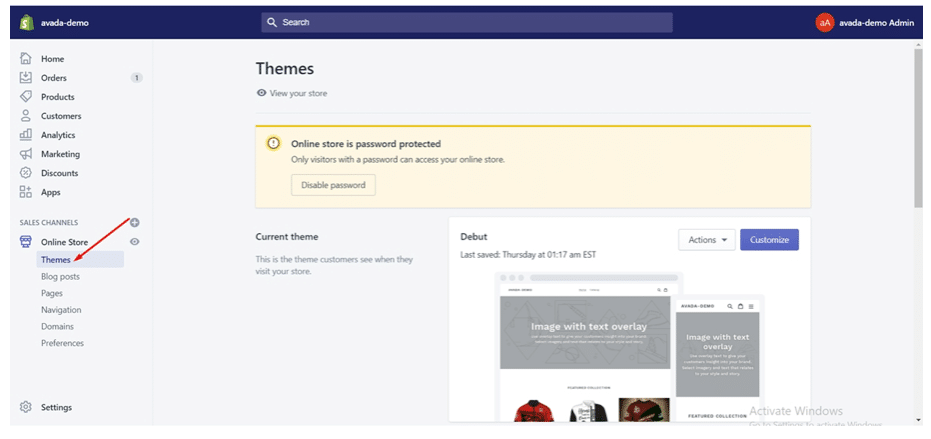
Task: Click 'Online store is password protected' heading
Action: (366, 144)
